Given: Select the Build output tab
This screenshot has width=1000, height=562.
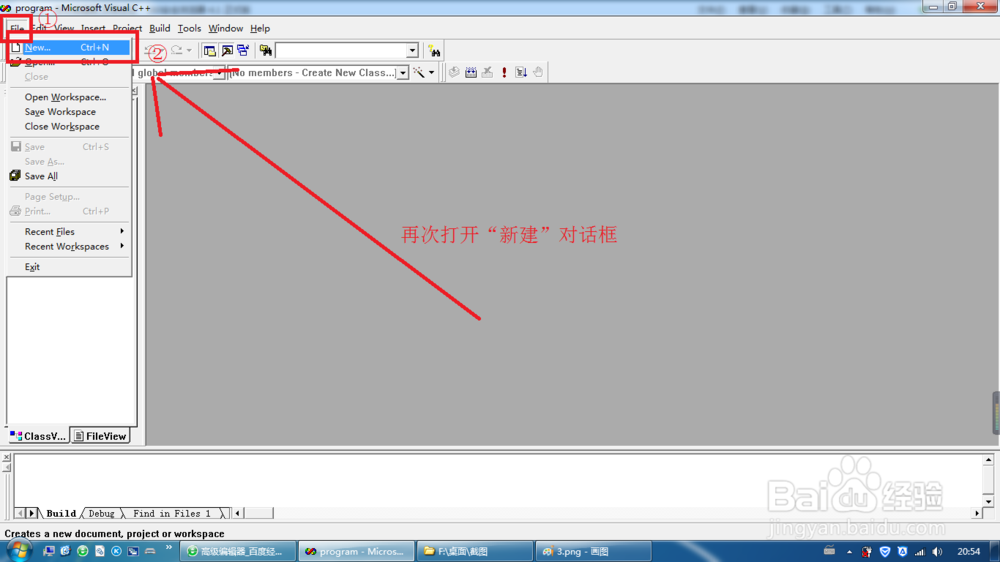Looking at the screenshot, I should [61, 514].
